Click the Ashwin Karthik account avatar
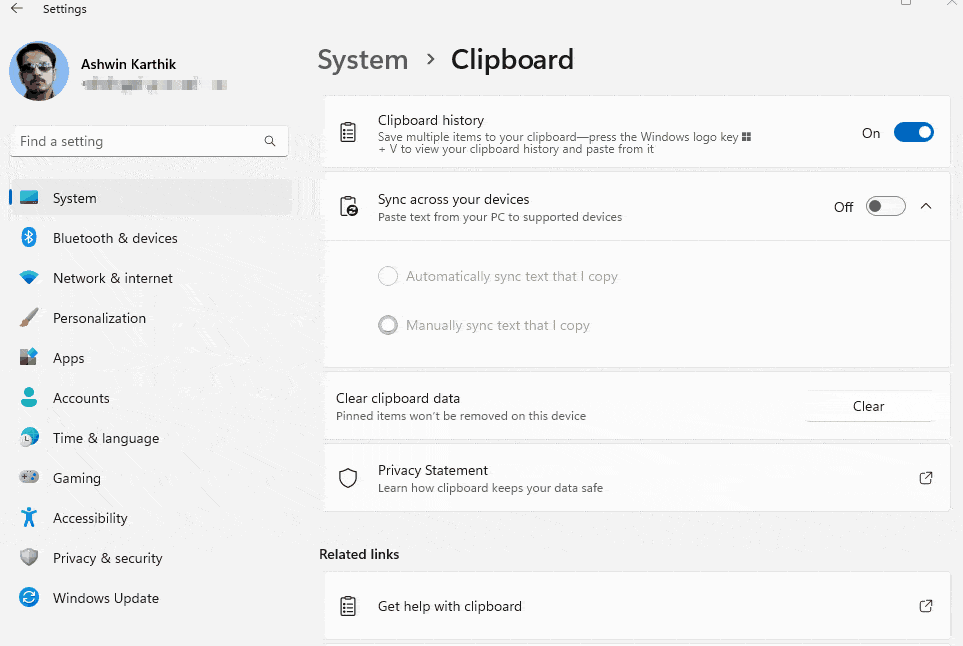The image size is (963, 646). [x=38, y=71]
